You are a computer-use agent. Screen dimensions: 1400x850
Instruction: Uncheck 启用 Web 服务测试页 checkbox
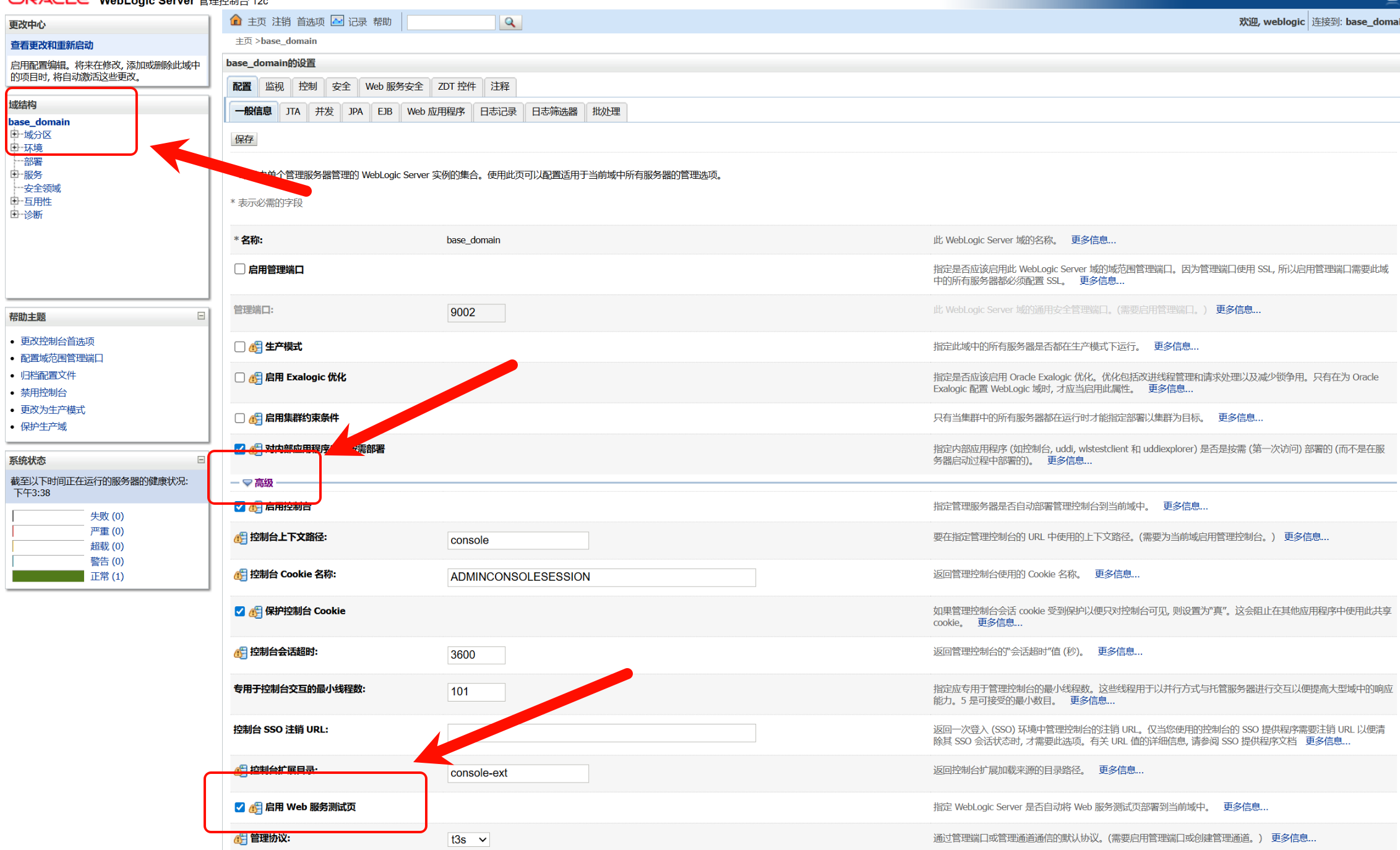[x=239, y=807]
